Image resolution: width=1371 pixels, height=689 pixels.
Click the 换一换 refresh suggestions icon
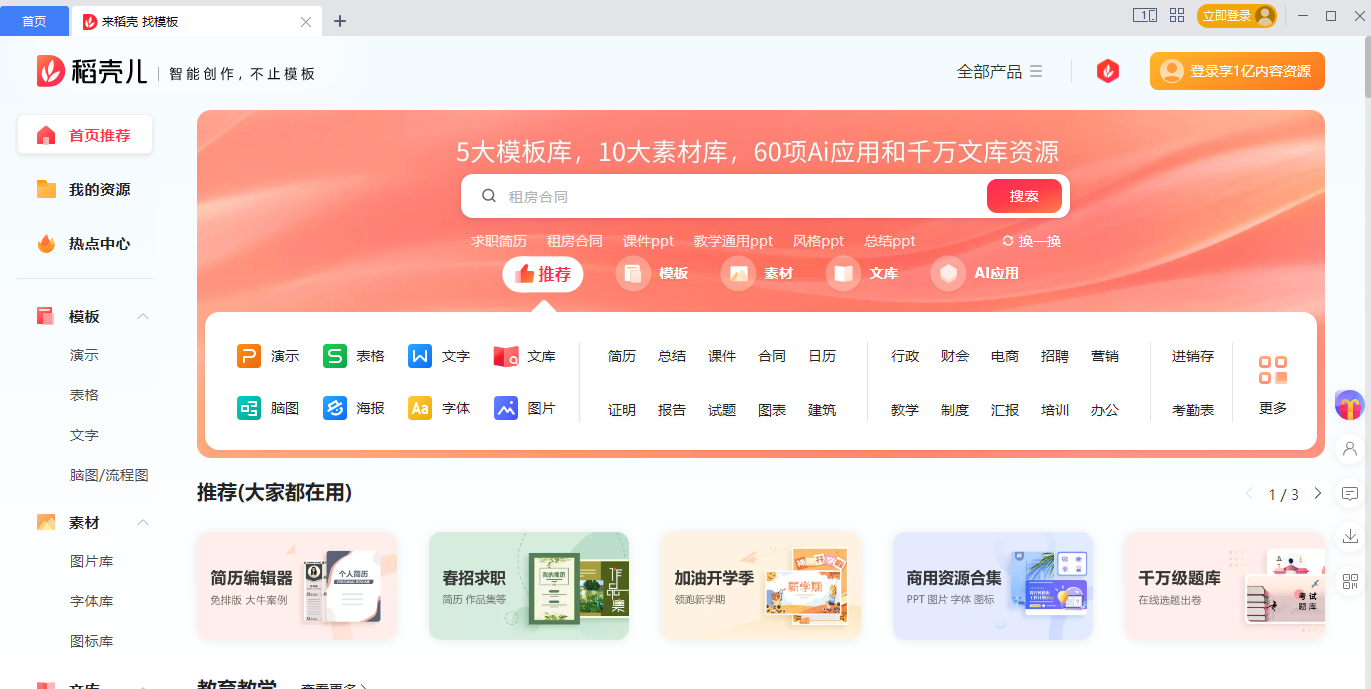(1008, 241)
